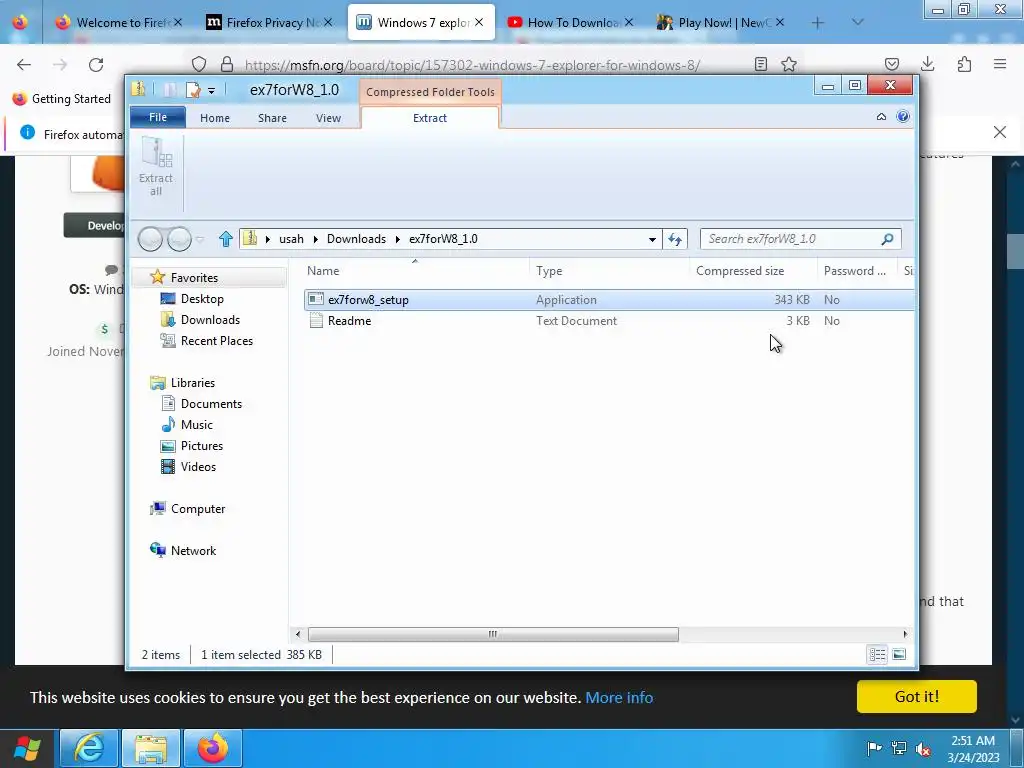The width and height of the screenshot is (1024, 768).
Task: Click the Explorer Back navigation button
Action: pos(150,239)
